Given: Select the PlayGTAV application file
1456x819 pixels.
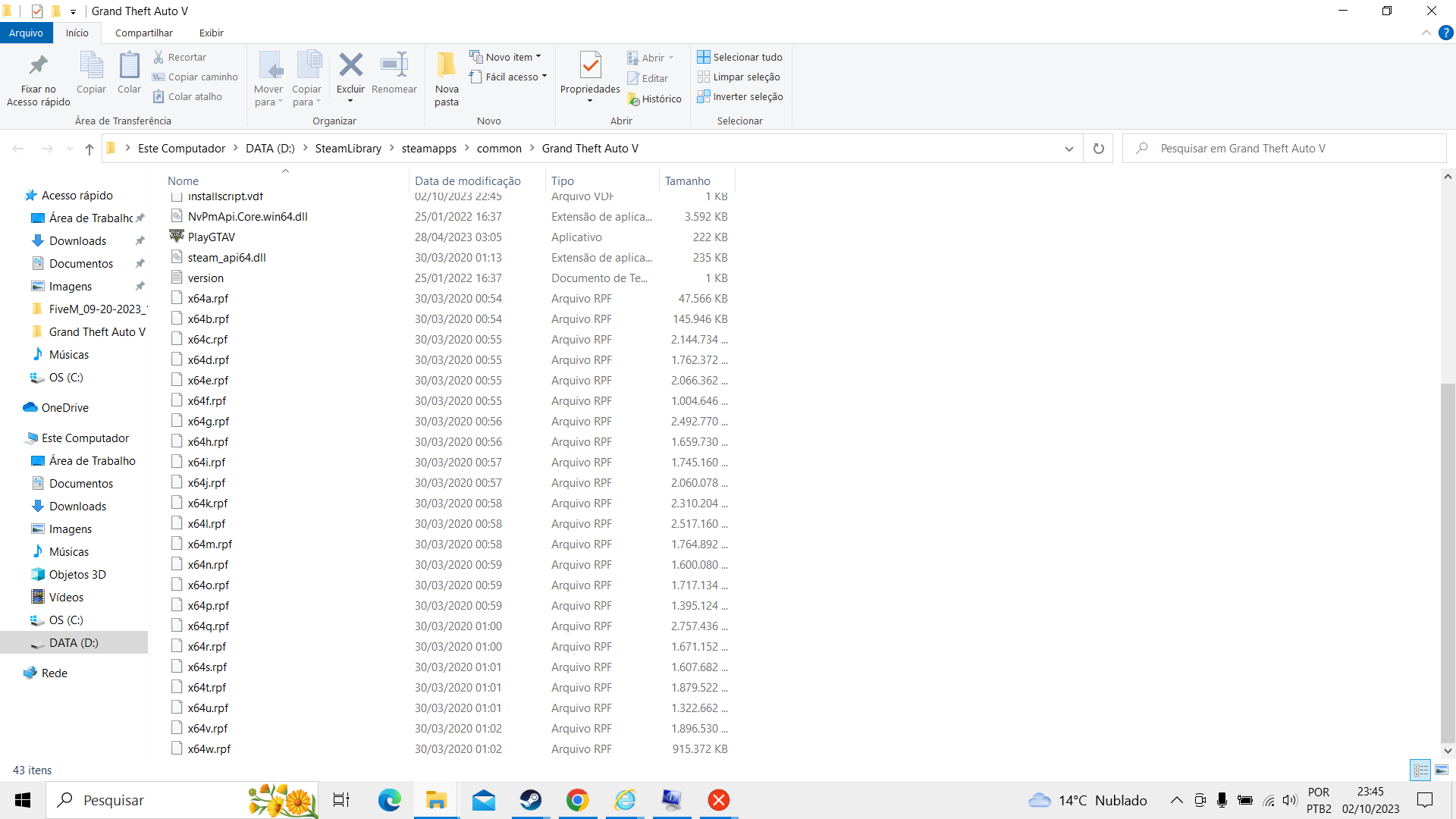Looking at the screenshot, I should pyautogui.click(x=212, y=237).
